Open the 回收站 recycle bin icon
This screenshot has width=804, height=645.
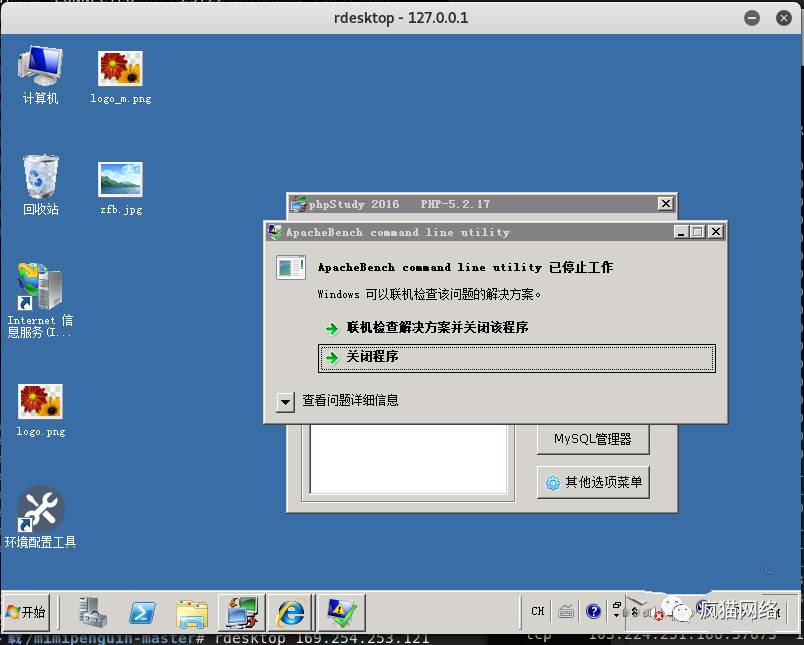[x=41, y=185]
